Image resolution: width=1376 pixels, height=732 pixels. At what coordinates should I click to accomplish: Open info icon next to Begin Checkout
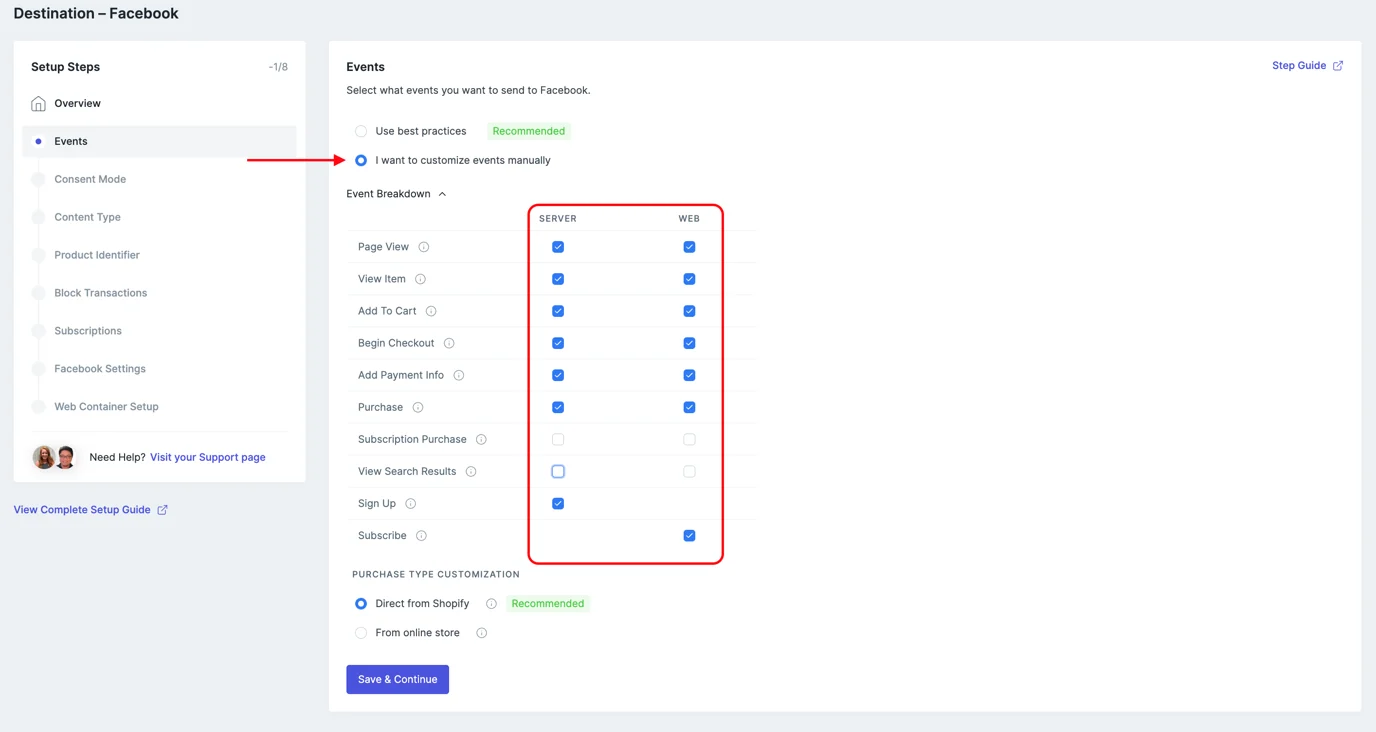point(449,343)
